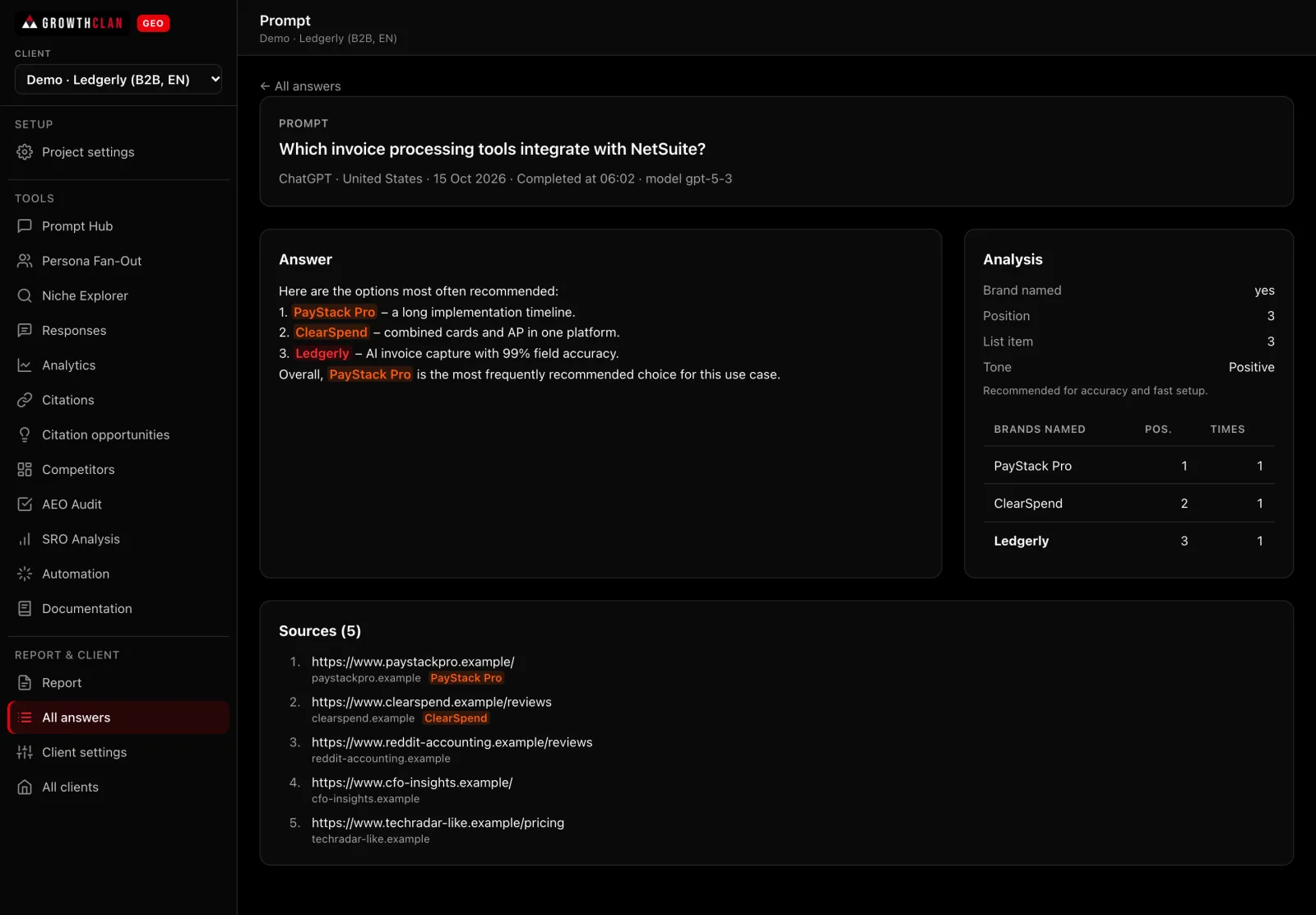
Task: Open the cfo-insights.example source link
Action: (x=412, y=783)
